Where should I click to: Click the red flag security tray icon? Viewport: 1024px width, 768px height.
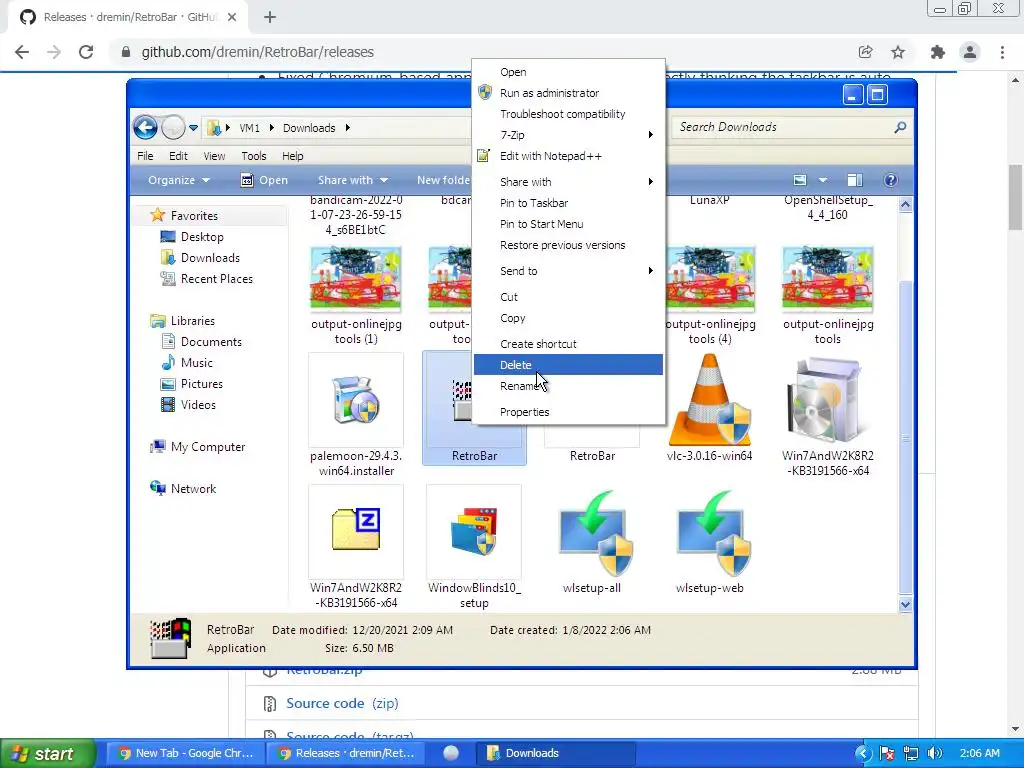coord(886,754)
